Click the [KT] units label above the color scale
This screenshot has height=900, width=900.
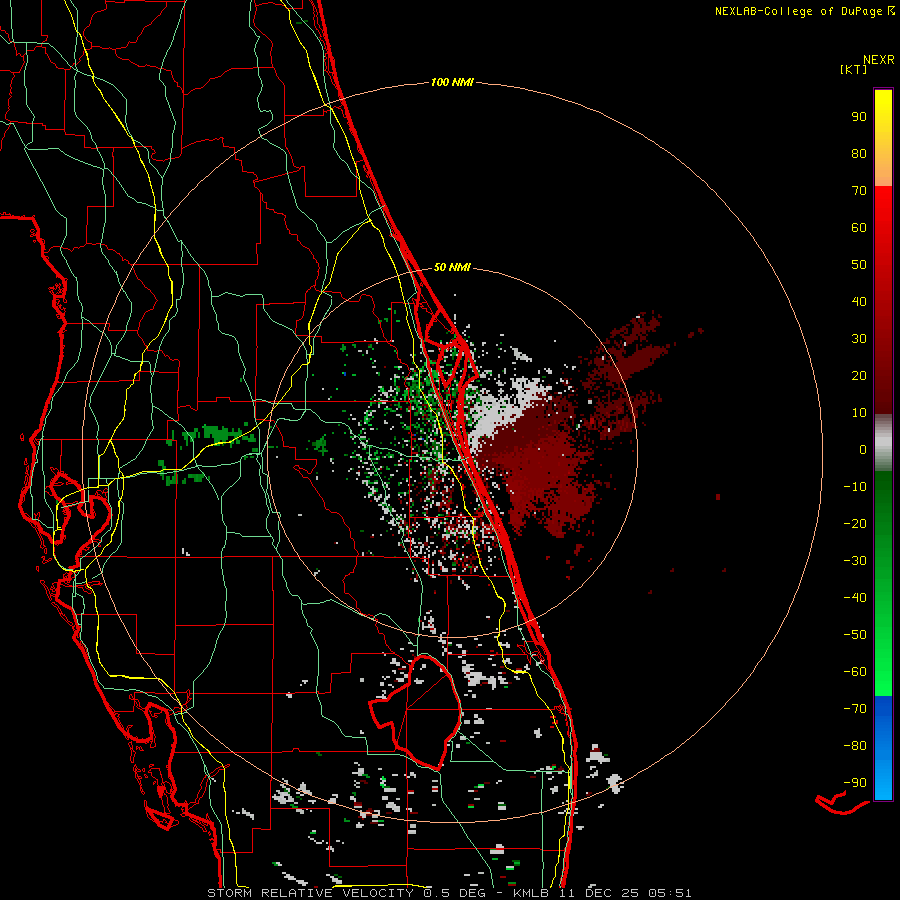pos(854,69)
